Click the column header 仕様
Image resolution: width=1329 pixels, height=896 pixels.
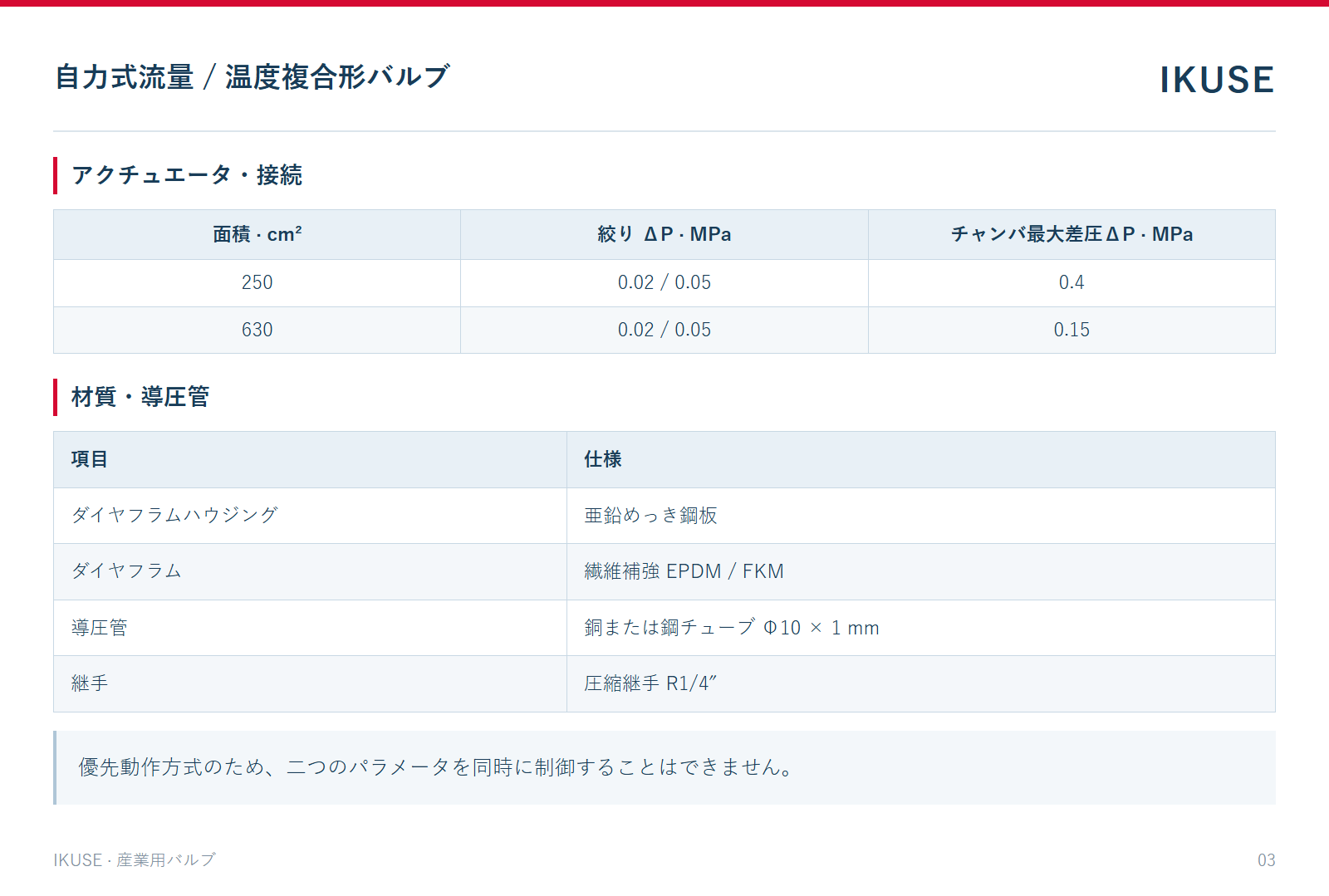click(x=602, y=459)
